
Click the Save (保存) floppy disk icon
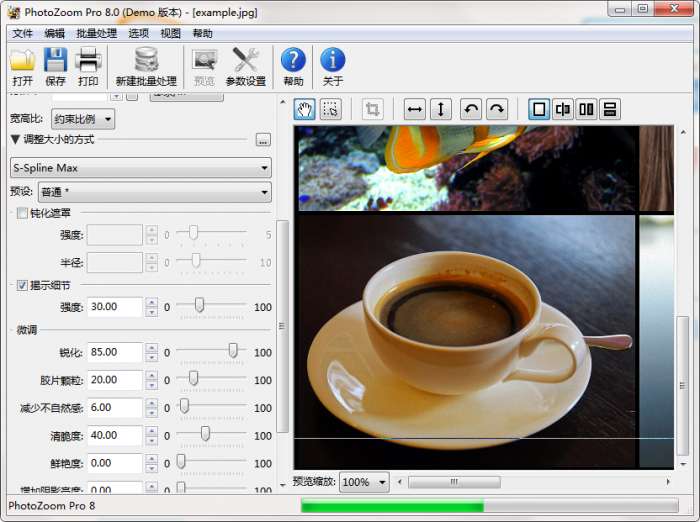pos(55,62)
